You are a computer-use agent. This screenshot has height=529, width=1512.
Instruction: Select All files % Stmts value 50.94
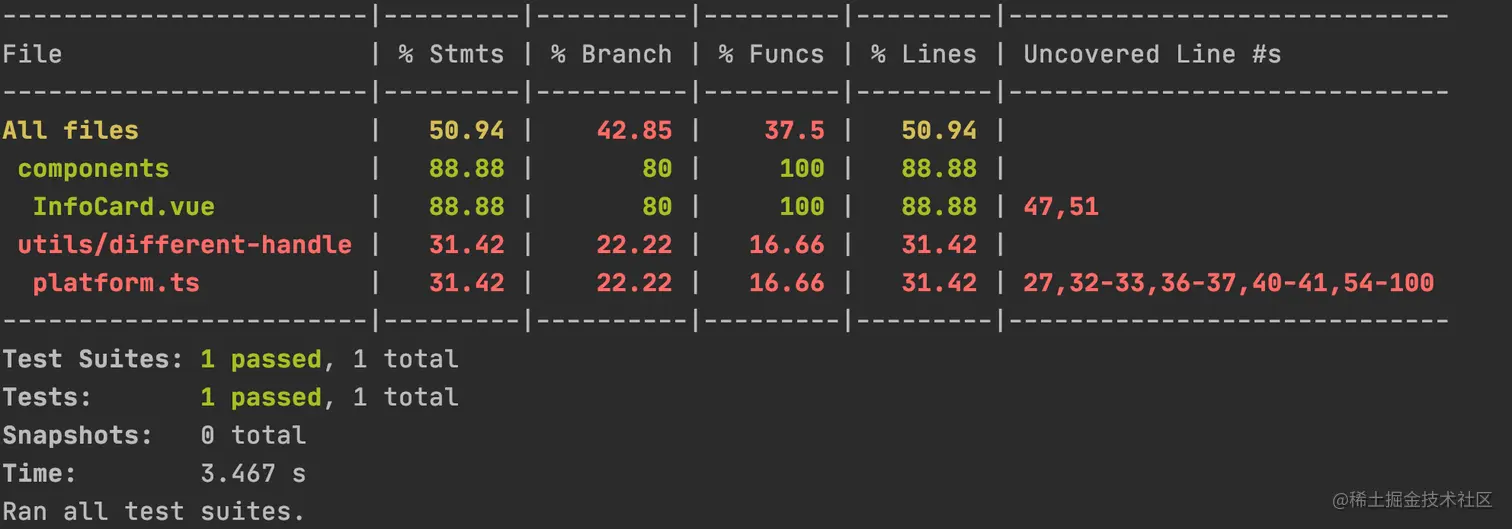pos(467,130)
